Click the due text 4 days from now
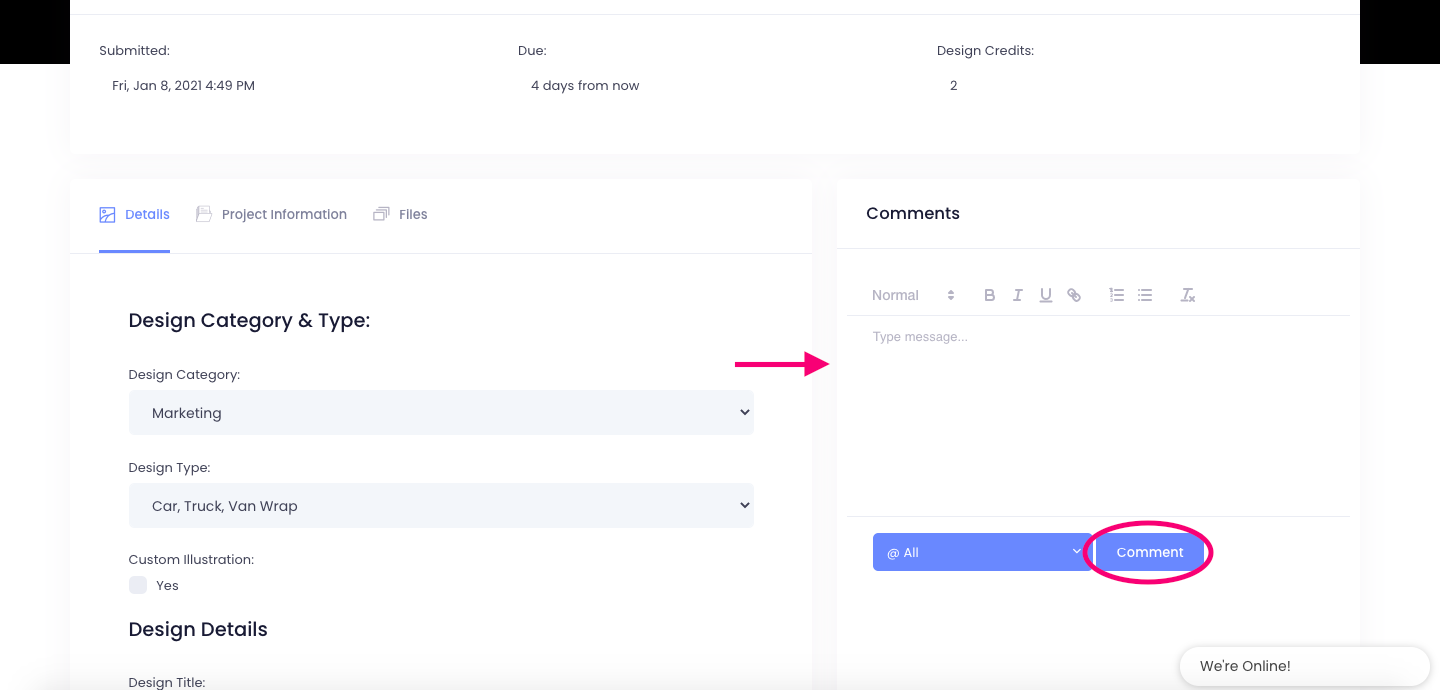The height and width of the screenshot is (690, 1440). tap(585, 86)
